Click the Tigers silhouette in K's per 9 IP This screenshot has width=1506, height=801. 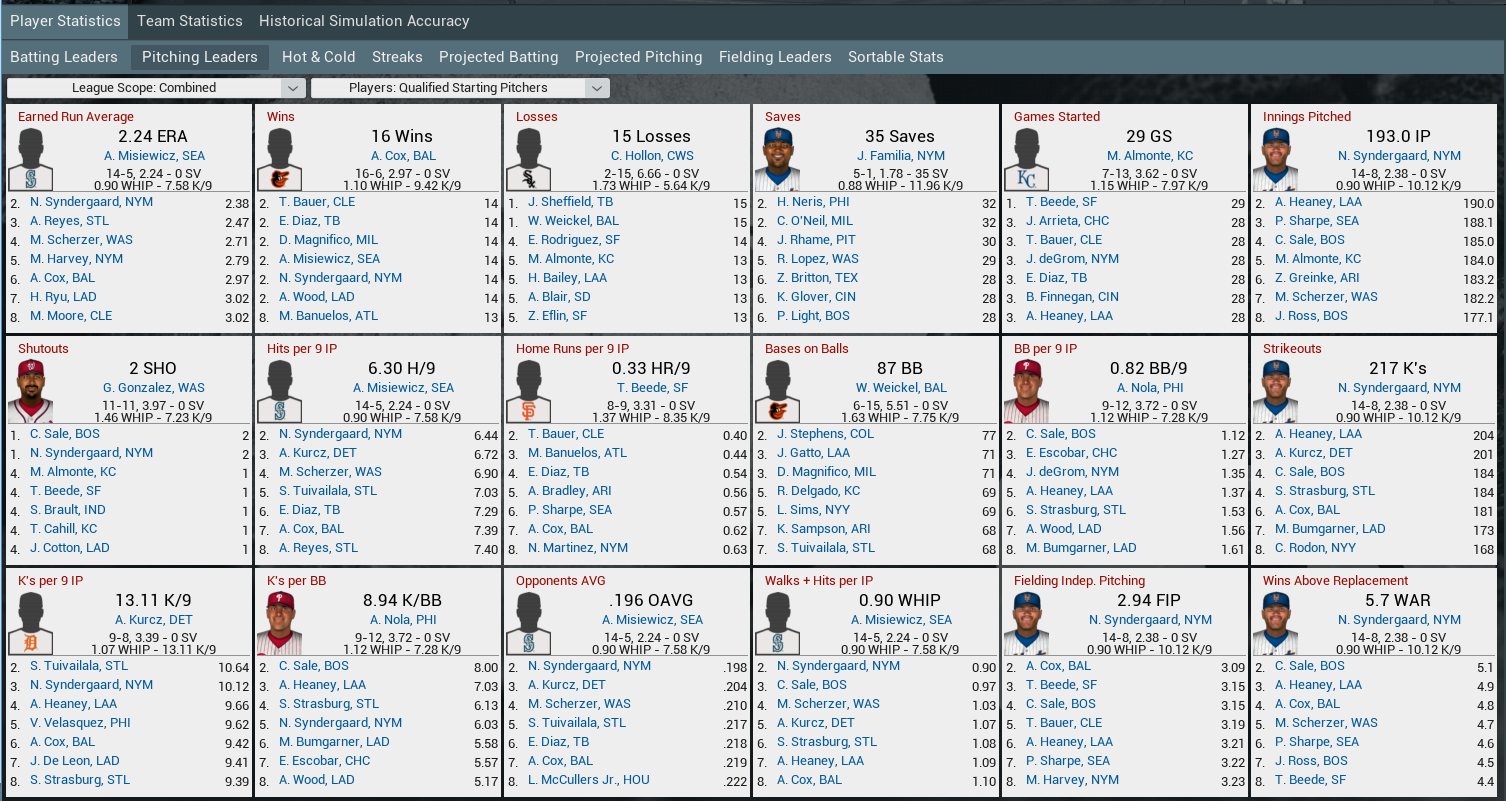[x=32, y=624]
